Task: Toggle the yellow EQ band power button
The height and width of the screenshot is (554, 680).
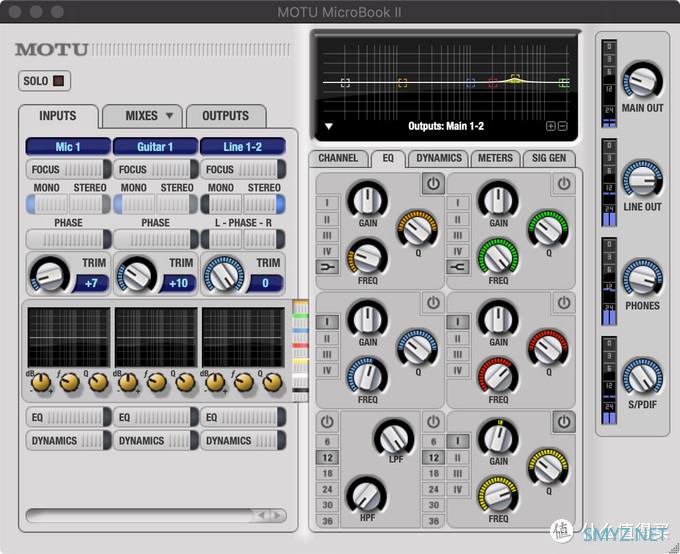Action: pos(563,422)
